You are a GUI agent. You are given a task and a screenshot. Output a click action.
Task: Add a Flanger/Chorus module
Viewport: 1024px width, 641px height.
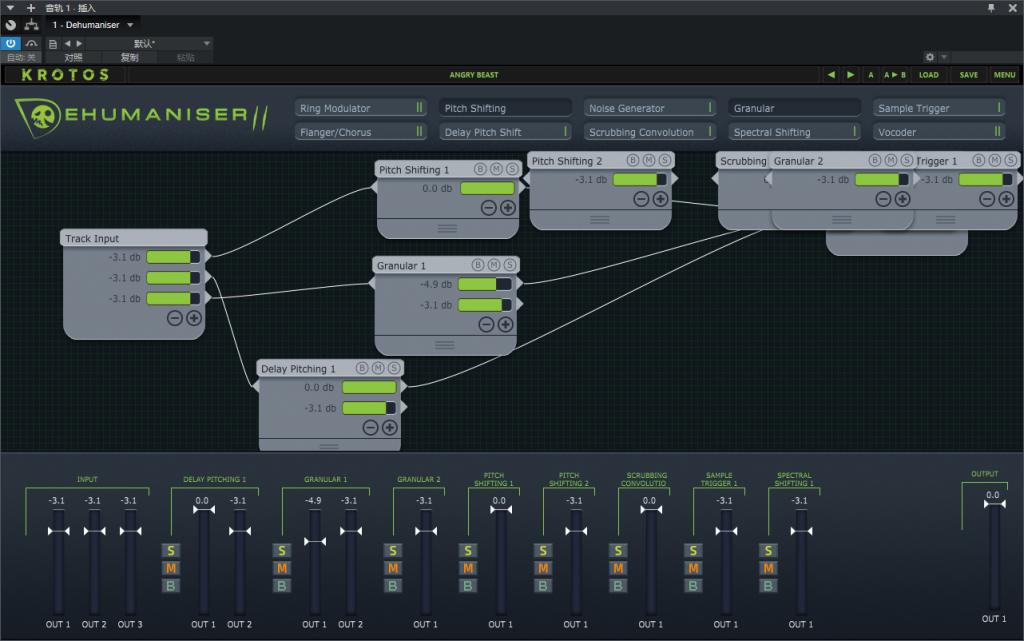361,132
